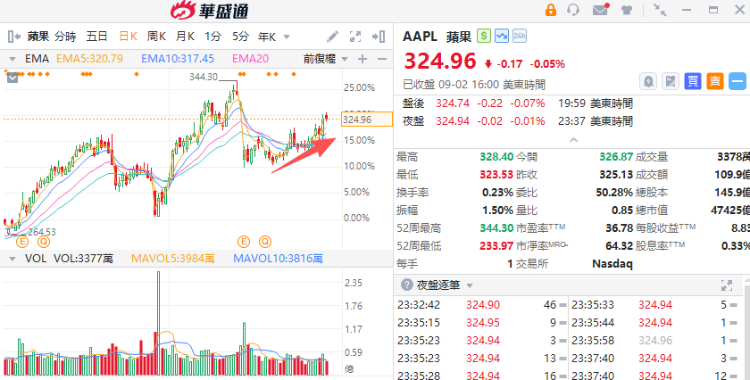Click the blue trend line badge
Screen dimensions: 750x380
click(501, 36)
